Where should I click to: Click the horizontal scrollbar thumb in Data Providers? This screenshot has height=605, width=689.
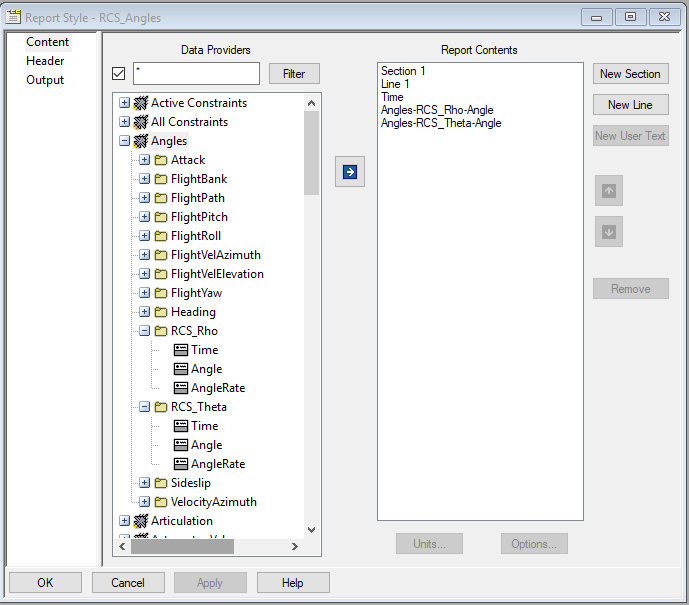click(182, 547)
